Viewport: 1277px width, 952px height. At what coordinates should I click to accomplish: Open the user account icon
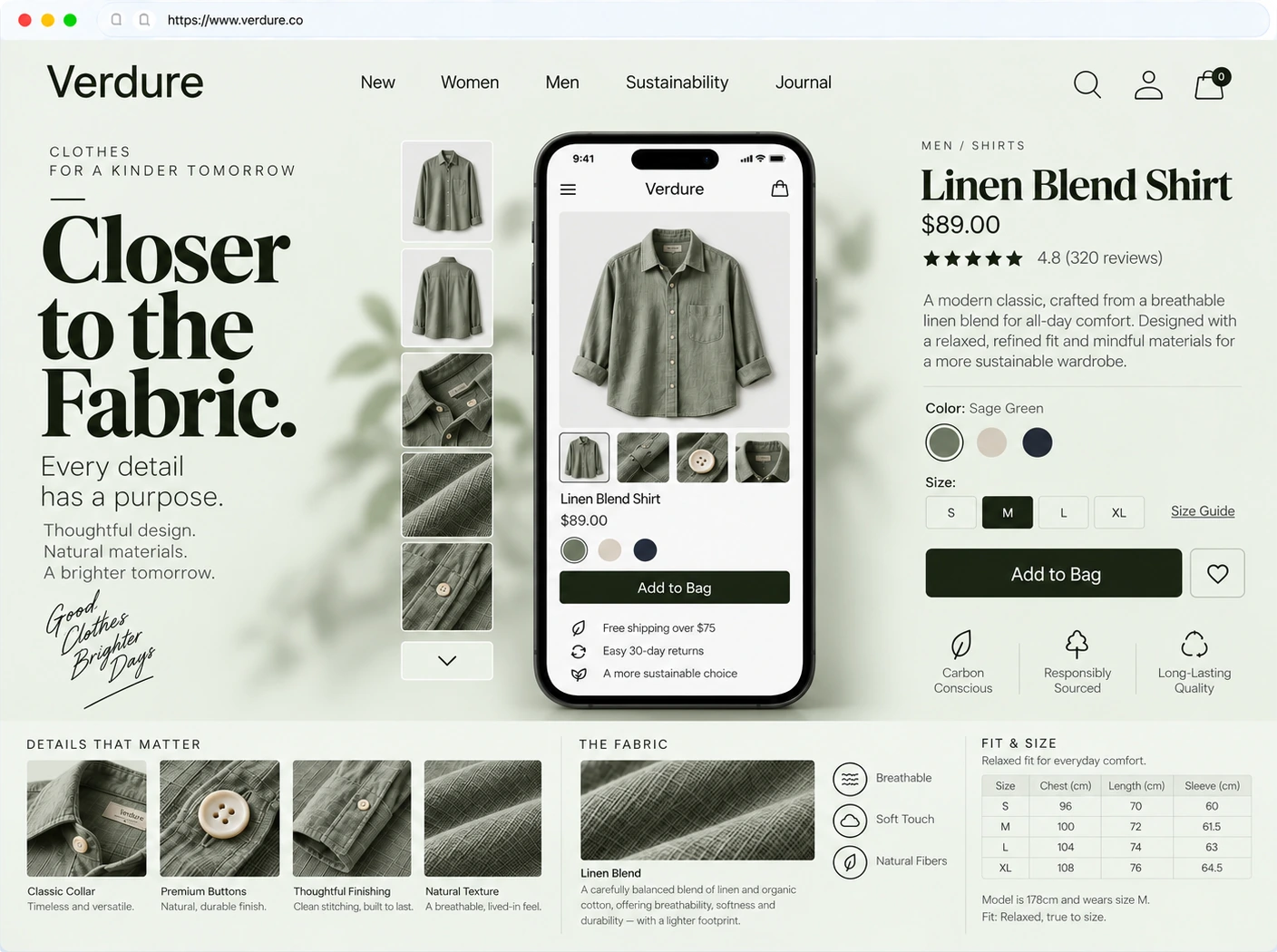[1148, 84]
